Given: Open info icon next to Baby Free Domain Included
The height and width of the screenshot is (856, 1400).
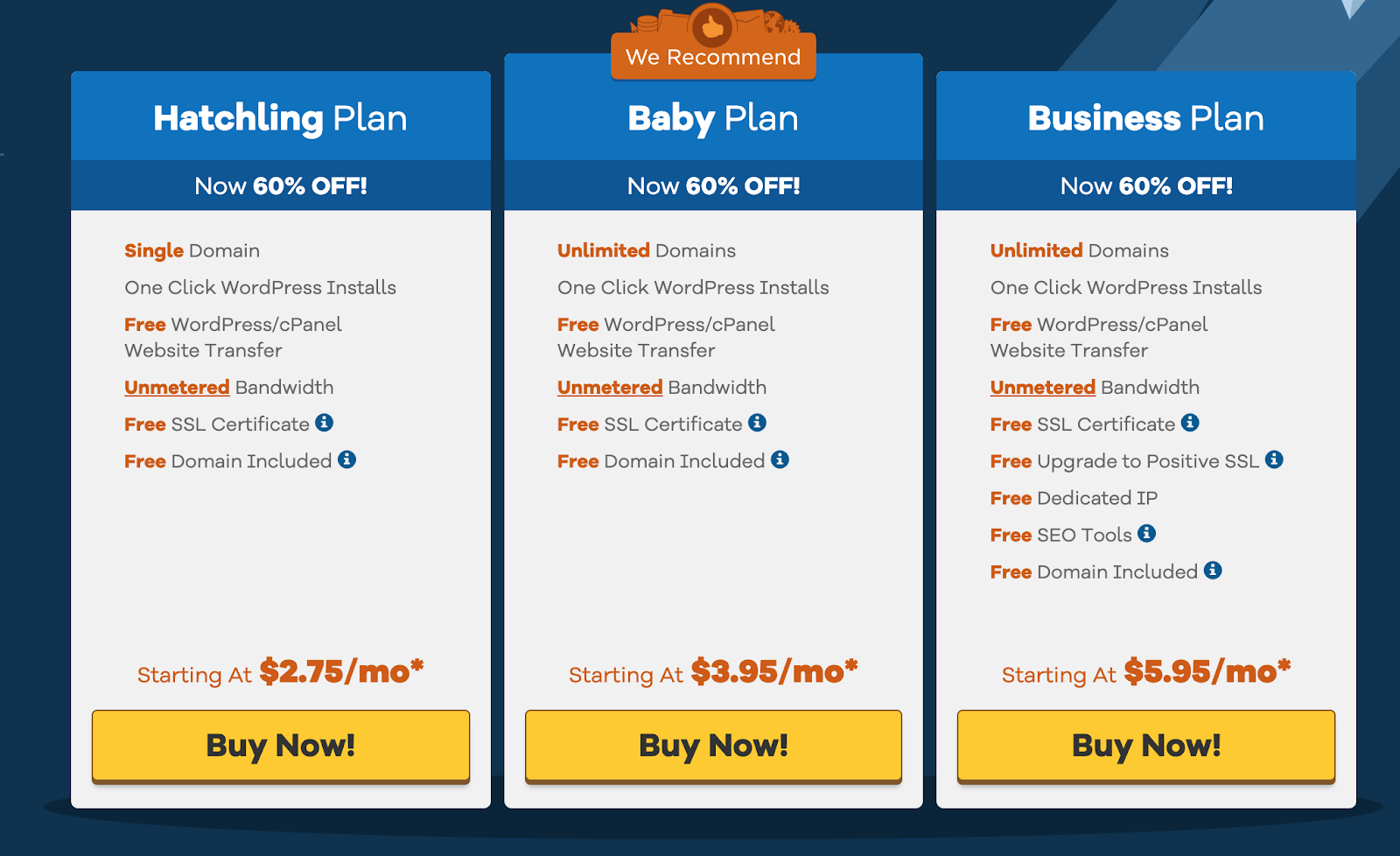Looking at the screenshot, I should tap(780, 460).
